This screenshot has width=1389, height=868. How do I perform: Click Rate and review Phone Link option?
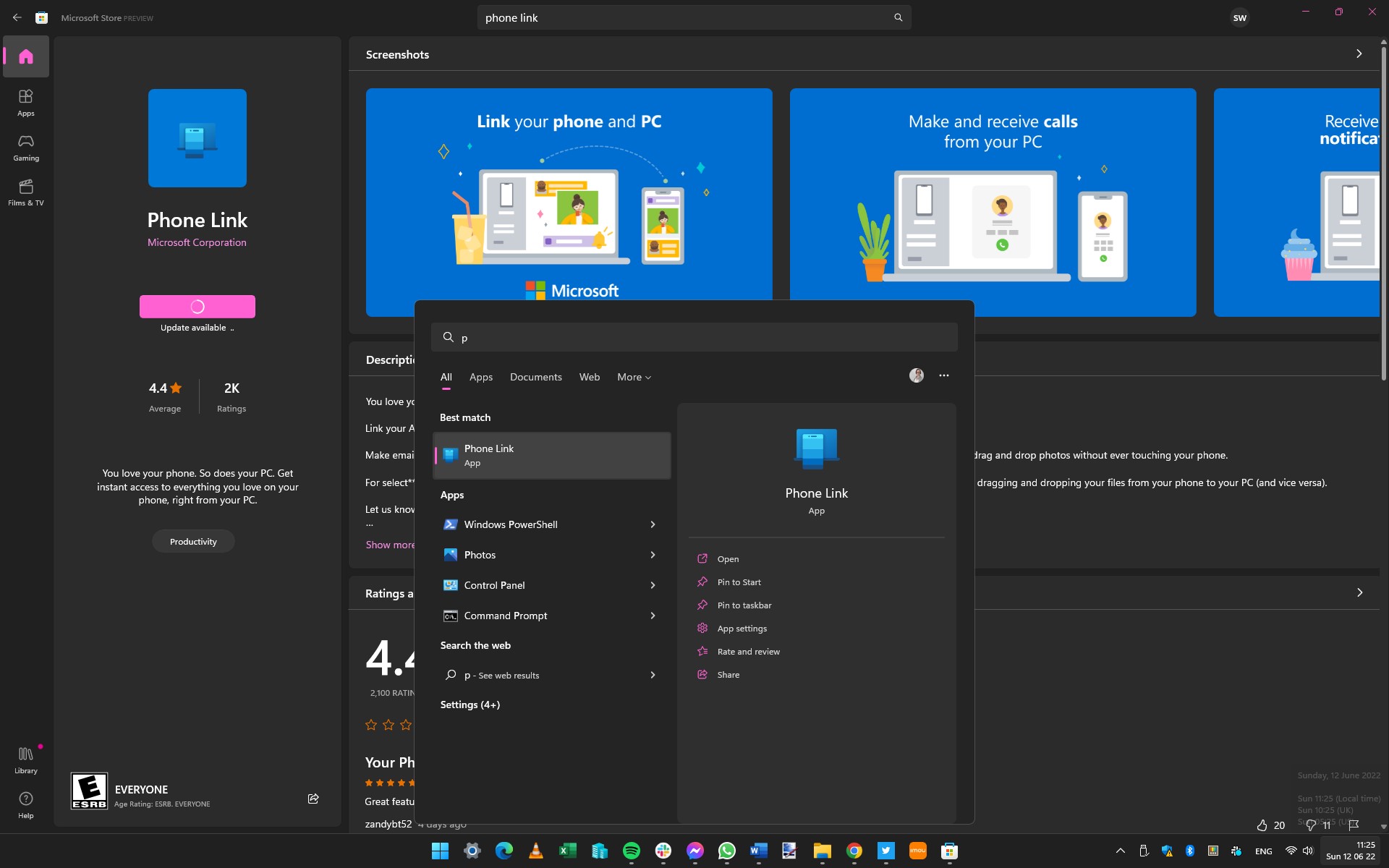(748, 651)
